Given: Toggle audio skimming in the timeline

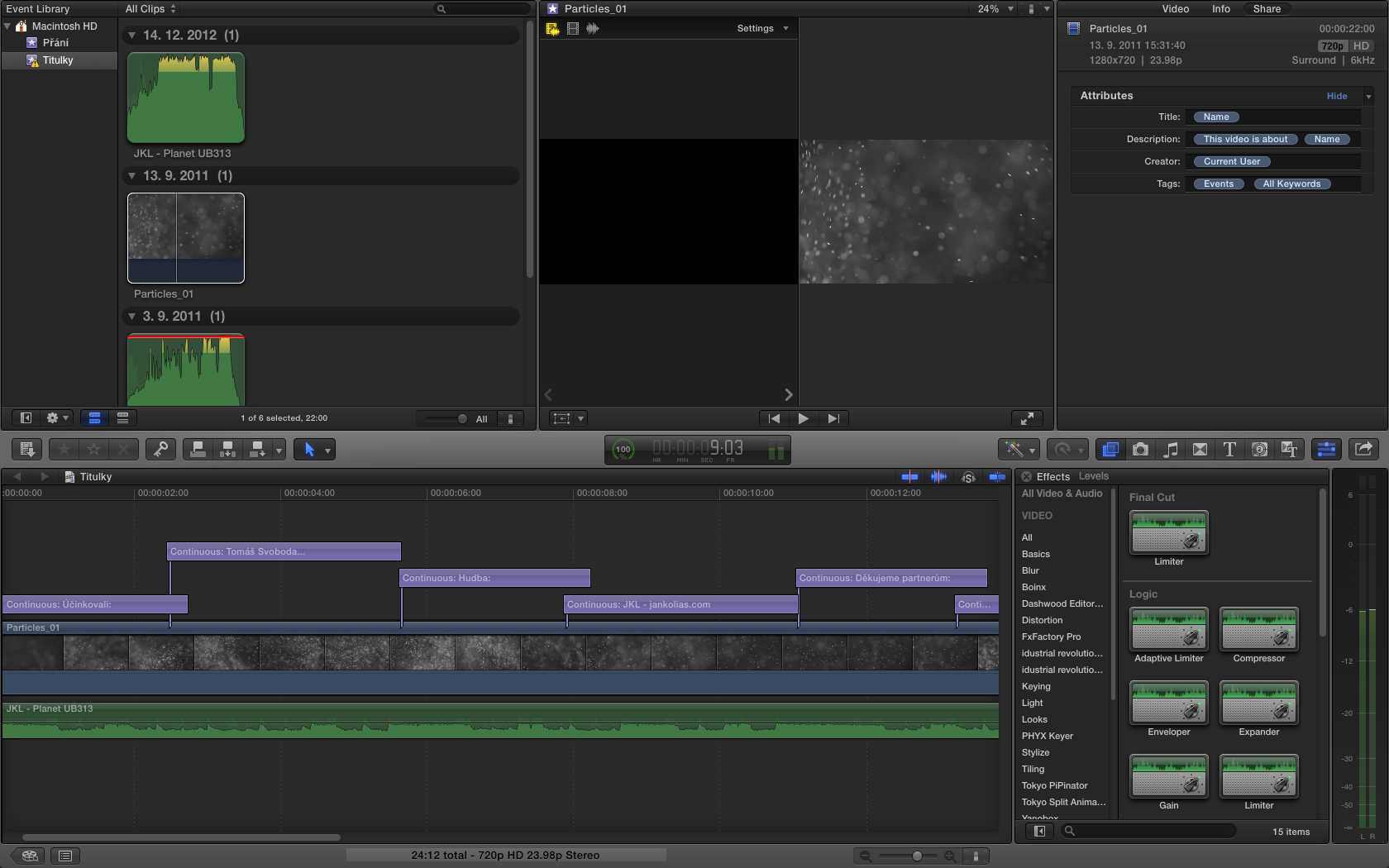Looking at the screenshot, I should pos(939,476).
